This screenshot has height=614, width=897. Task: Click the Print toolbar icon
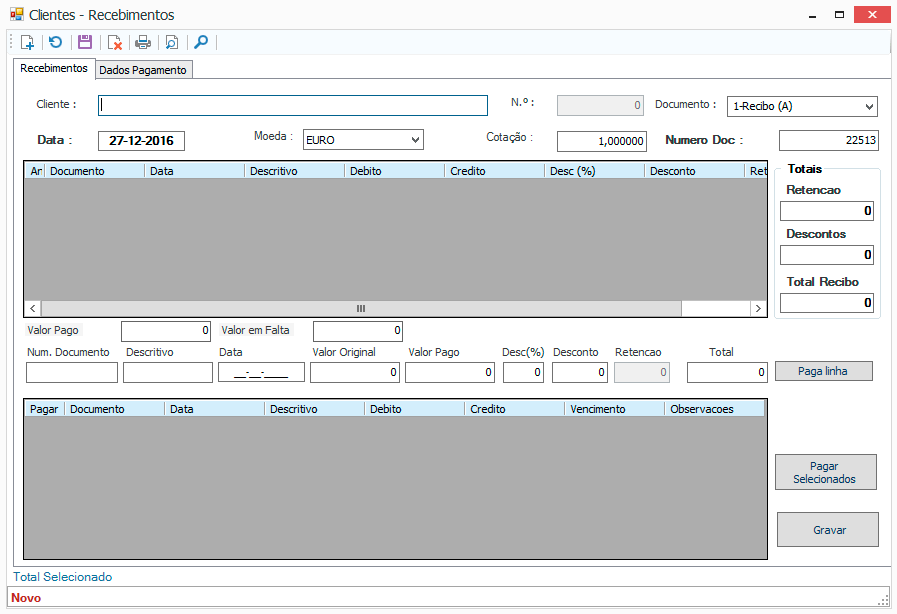[143, 42]
